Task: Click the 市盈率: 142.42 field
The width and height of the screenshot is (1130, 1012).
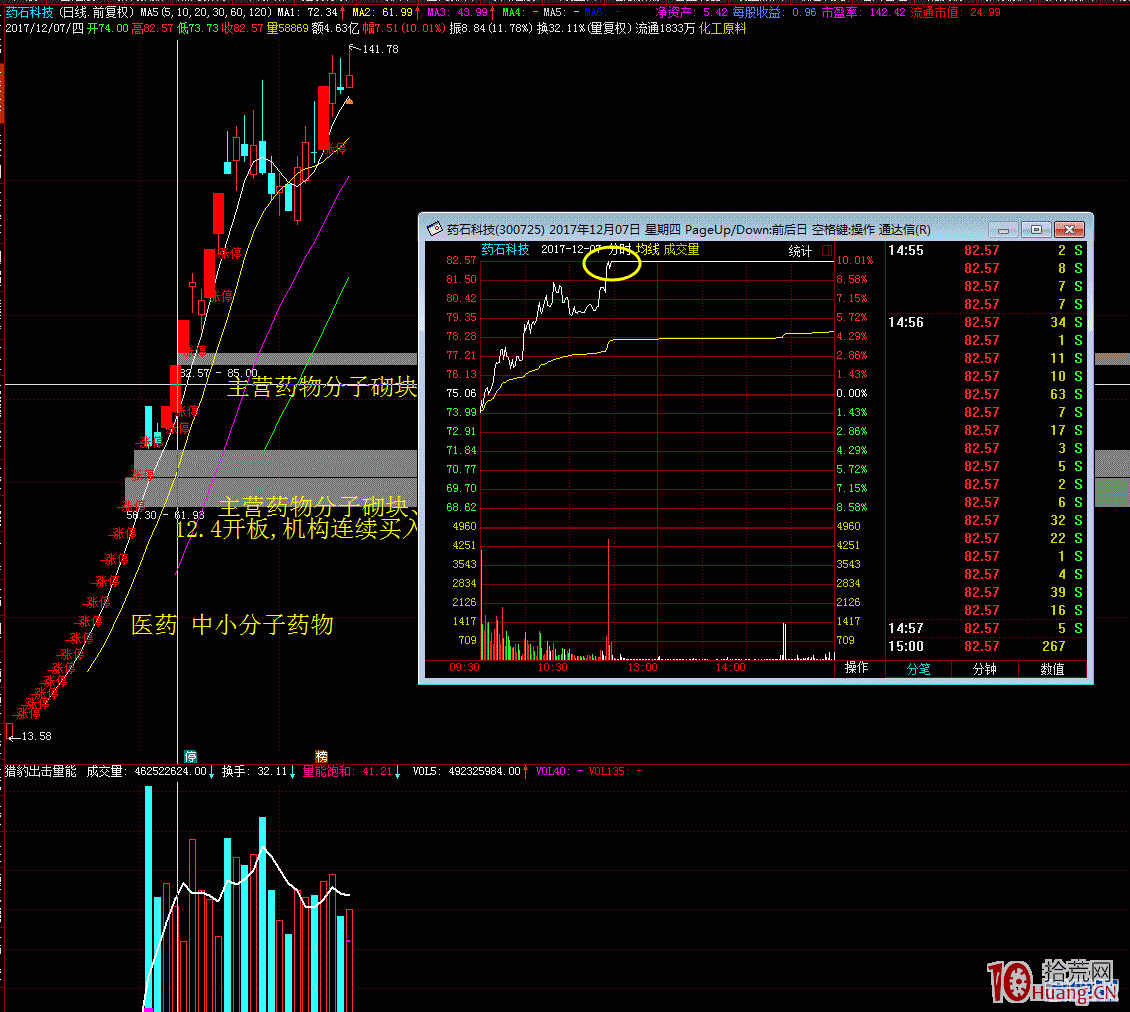Action: click(863, 12)
